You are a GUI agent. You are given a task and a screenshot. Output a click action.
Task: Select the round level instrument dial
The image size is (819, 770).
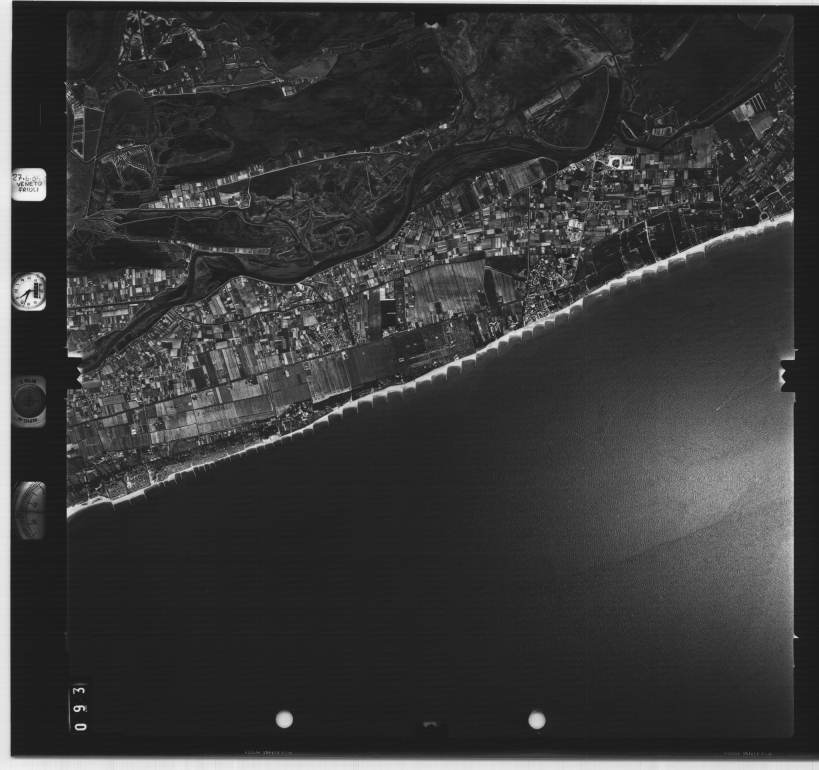[29, 401]
